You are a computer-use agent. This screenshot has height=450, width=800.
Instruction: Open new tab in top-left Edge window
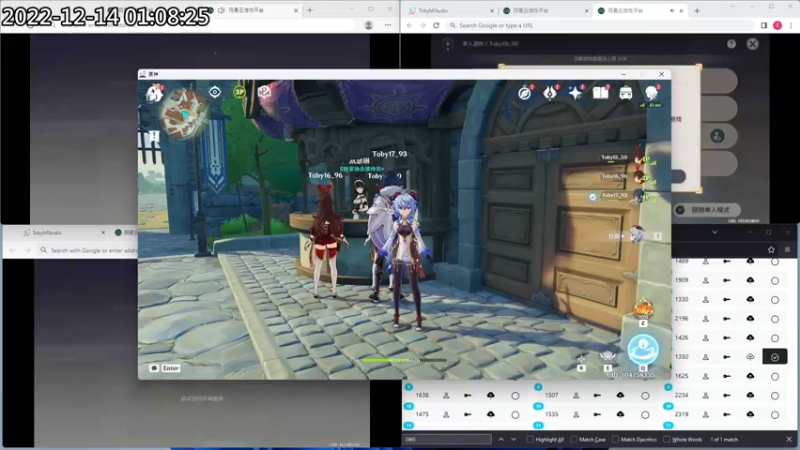coord(310,10)
